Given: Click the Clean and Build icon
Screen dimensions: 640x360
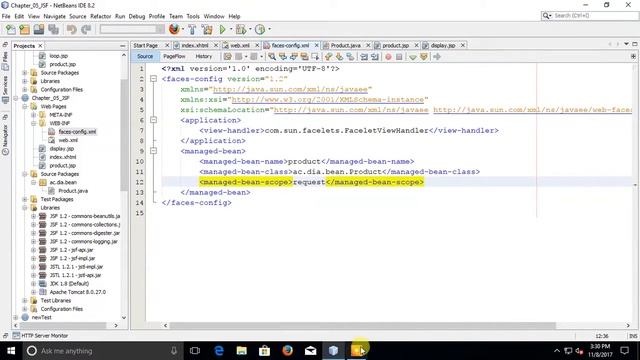Looking at the screenshot, I should (x=207, y=29).
